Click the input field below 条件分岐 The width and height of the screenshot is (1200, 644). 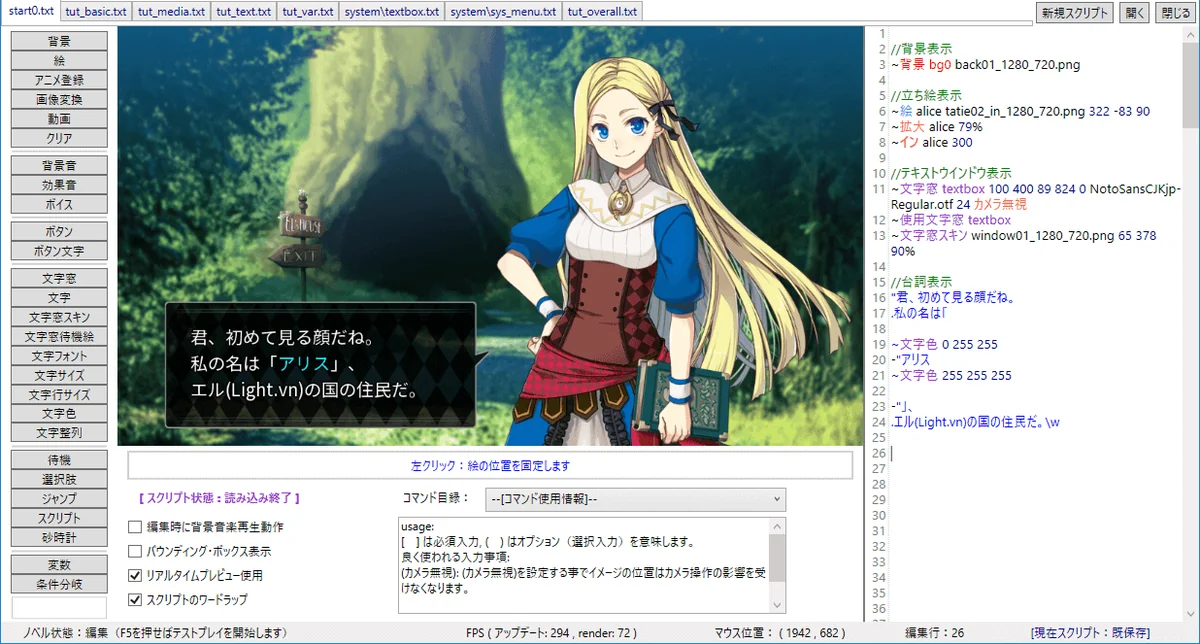pyautogui.click(x=59, y=607)
